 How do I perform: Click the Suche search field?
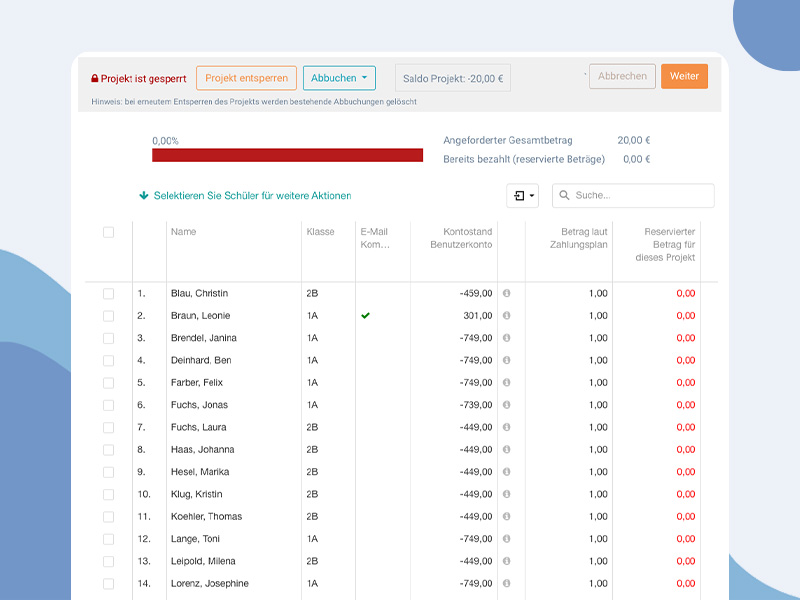(x=633, y=195)
